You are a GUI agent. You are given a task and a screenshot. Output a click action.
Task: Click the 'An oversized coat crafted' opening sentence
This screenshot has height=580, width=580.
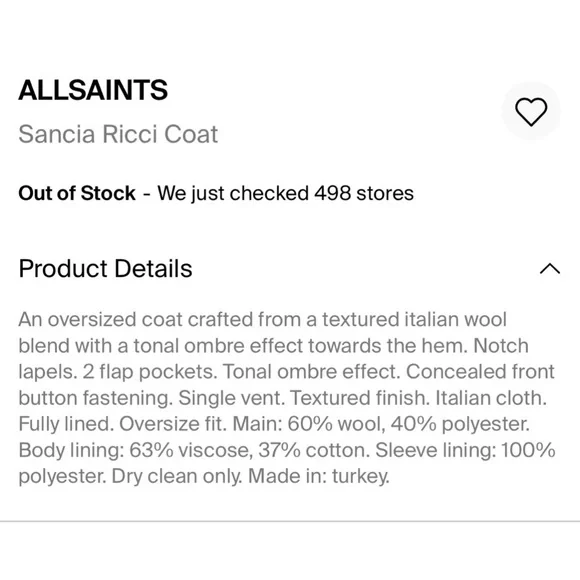coord(137,319)
